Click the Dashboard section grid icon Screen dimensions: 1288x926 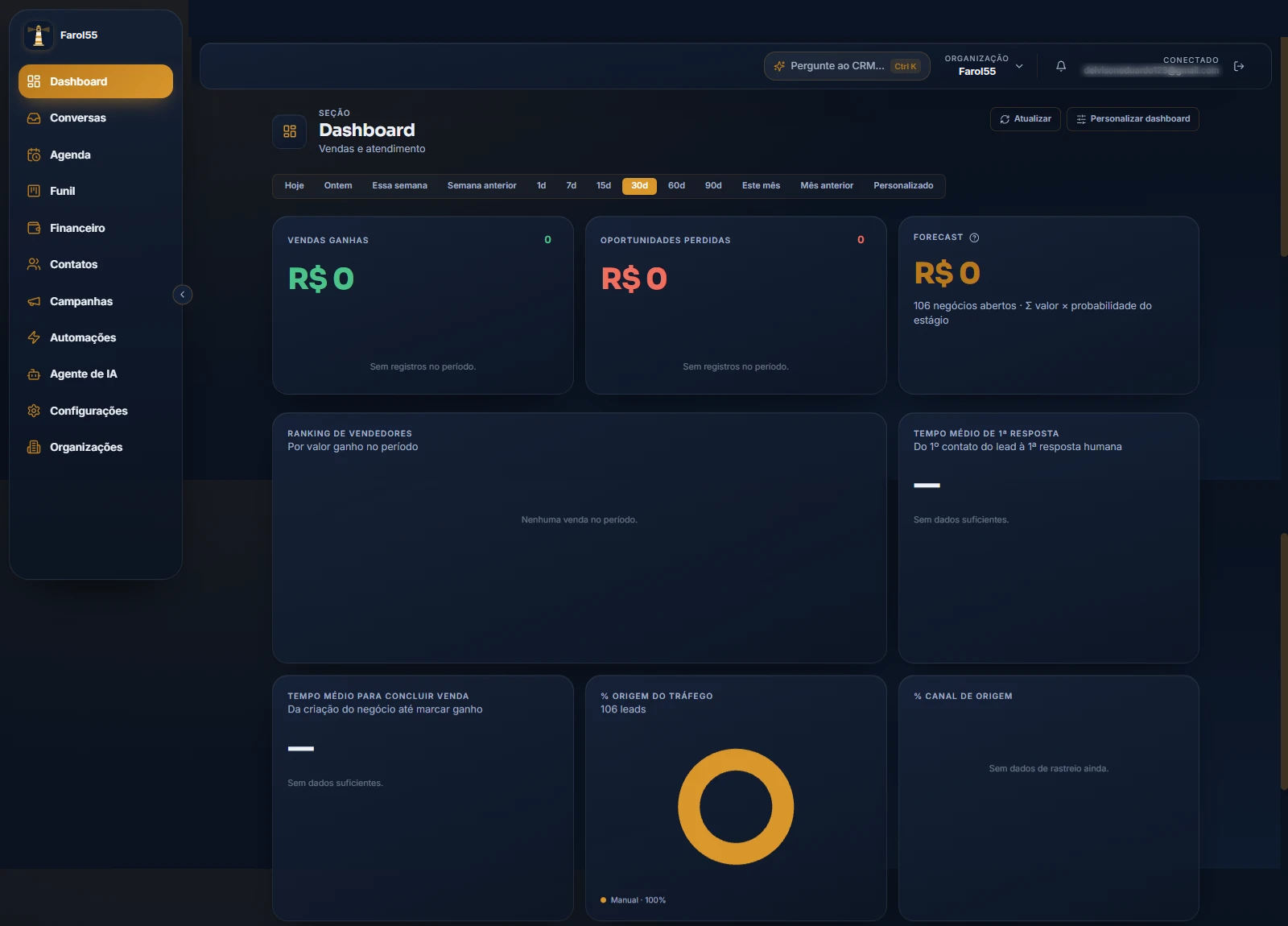tap(290, 131)
